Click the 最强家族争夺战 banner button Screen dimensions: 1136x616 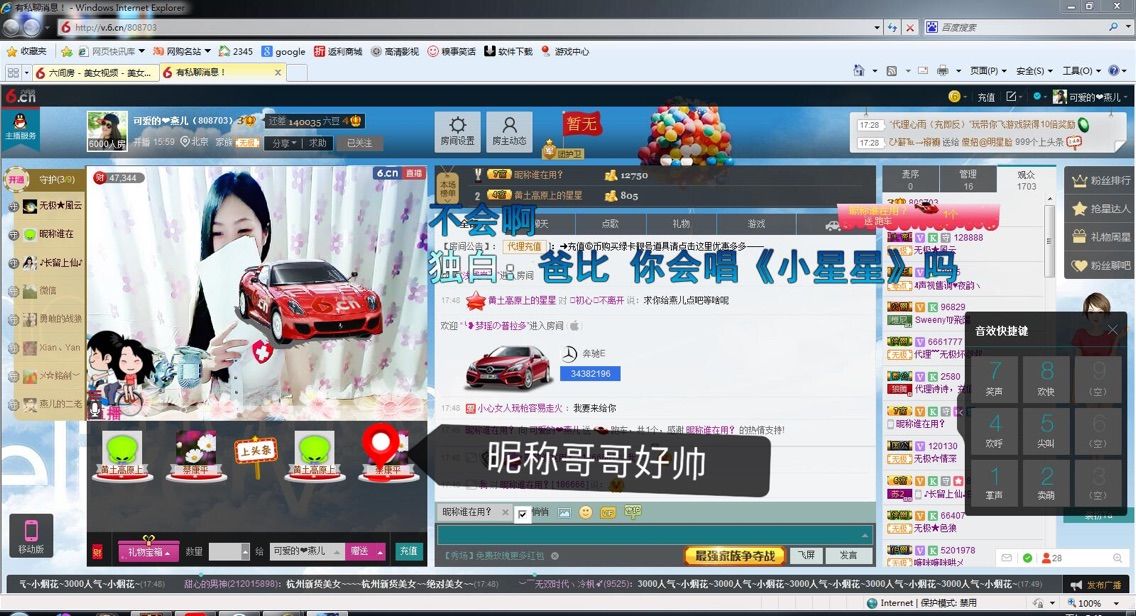coord(735,556)
